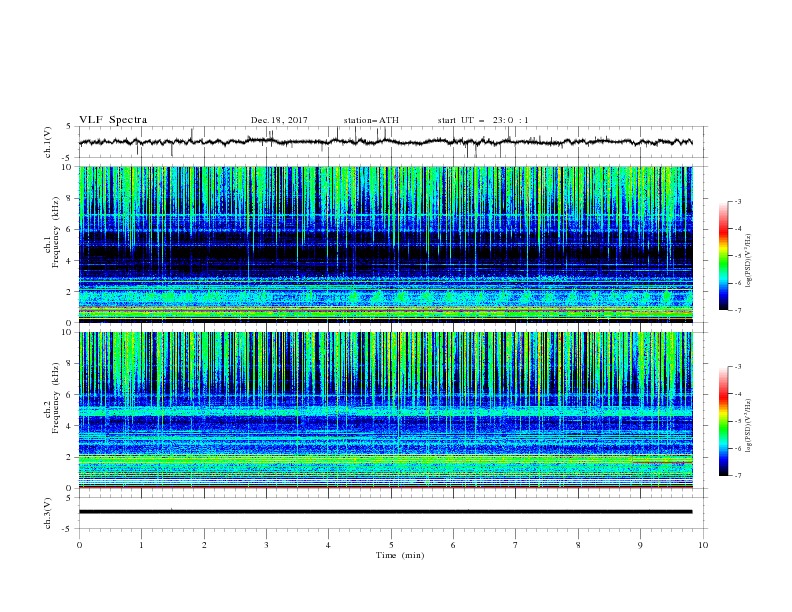Image resolution: width=792 pixels, height=612 pixels.
Task: Click the 'VLF Spectra' title text
Action: (113, 120)
